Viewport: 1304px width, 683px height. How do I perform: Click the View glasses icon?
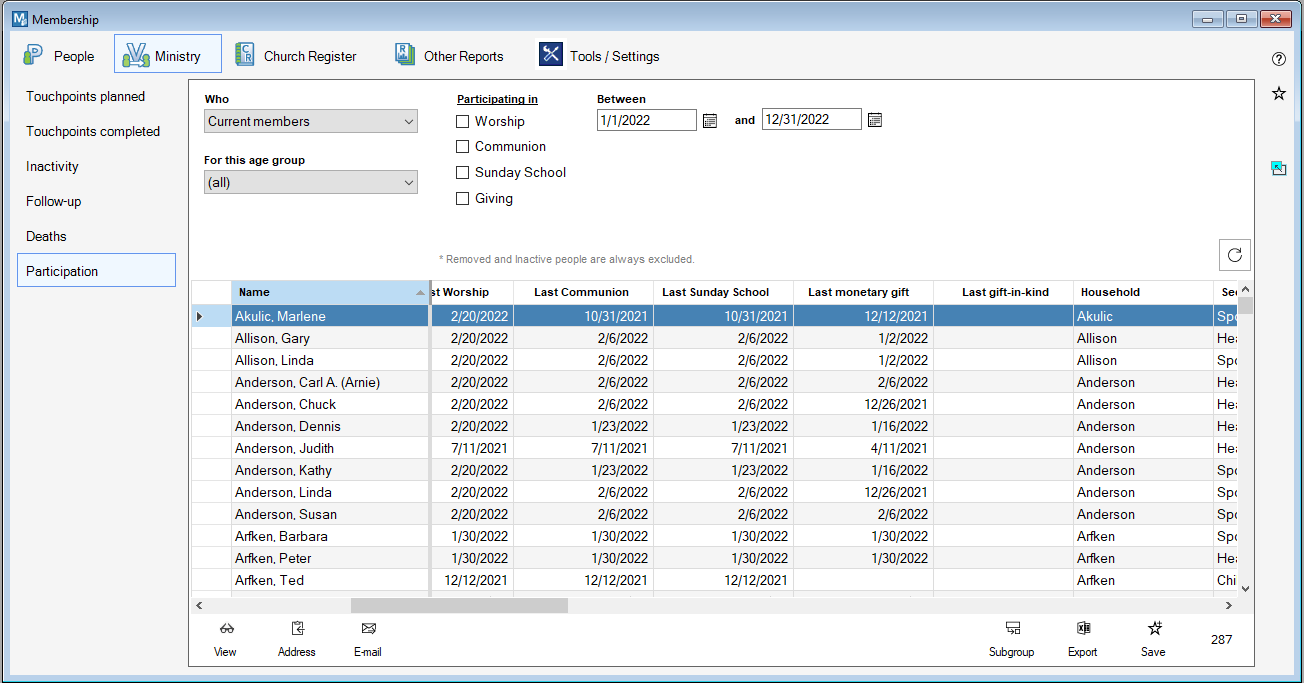point(226,629)
